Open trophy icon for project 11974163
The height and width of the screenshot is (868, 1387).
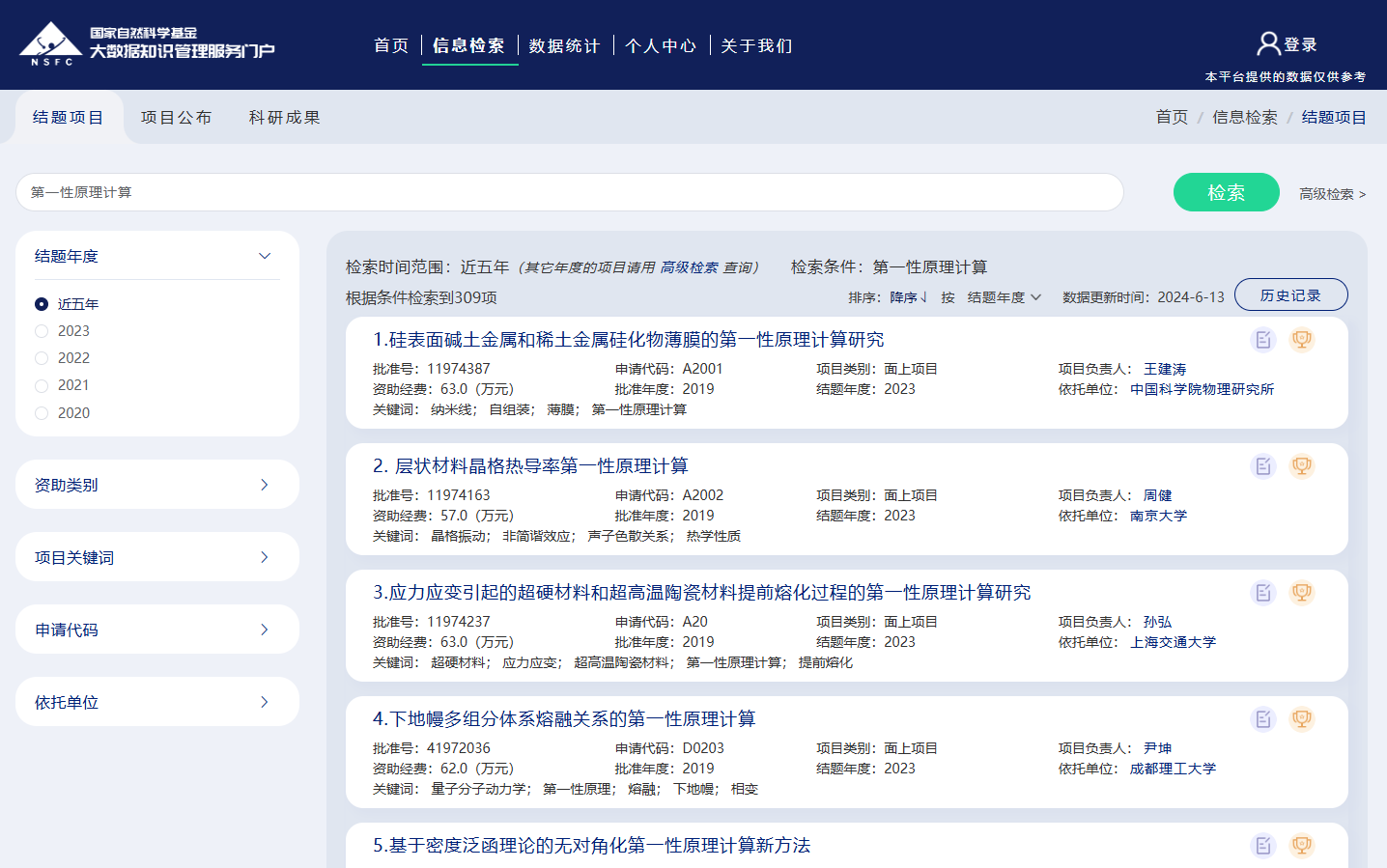click(1302, 466)
